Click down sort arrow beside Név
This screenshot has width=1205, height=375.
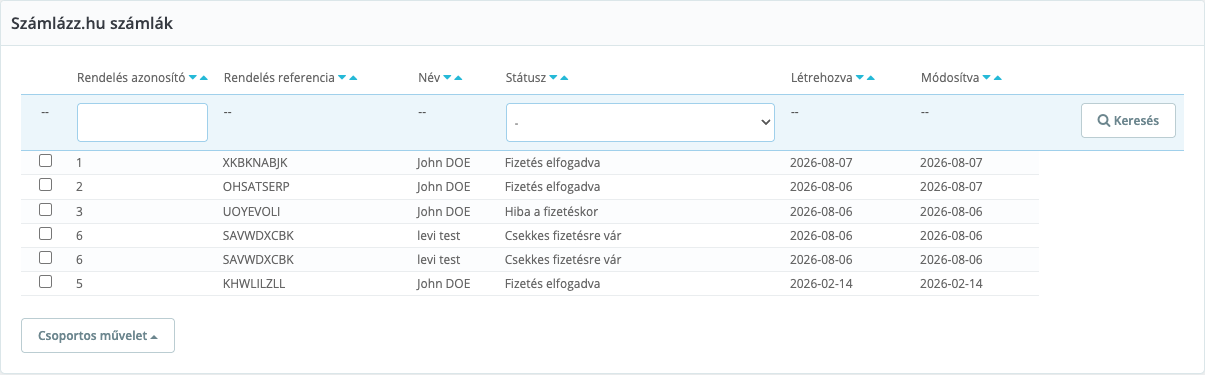(x=447, y=77)
